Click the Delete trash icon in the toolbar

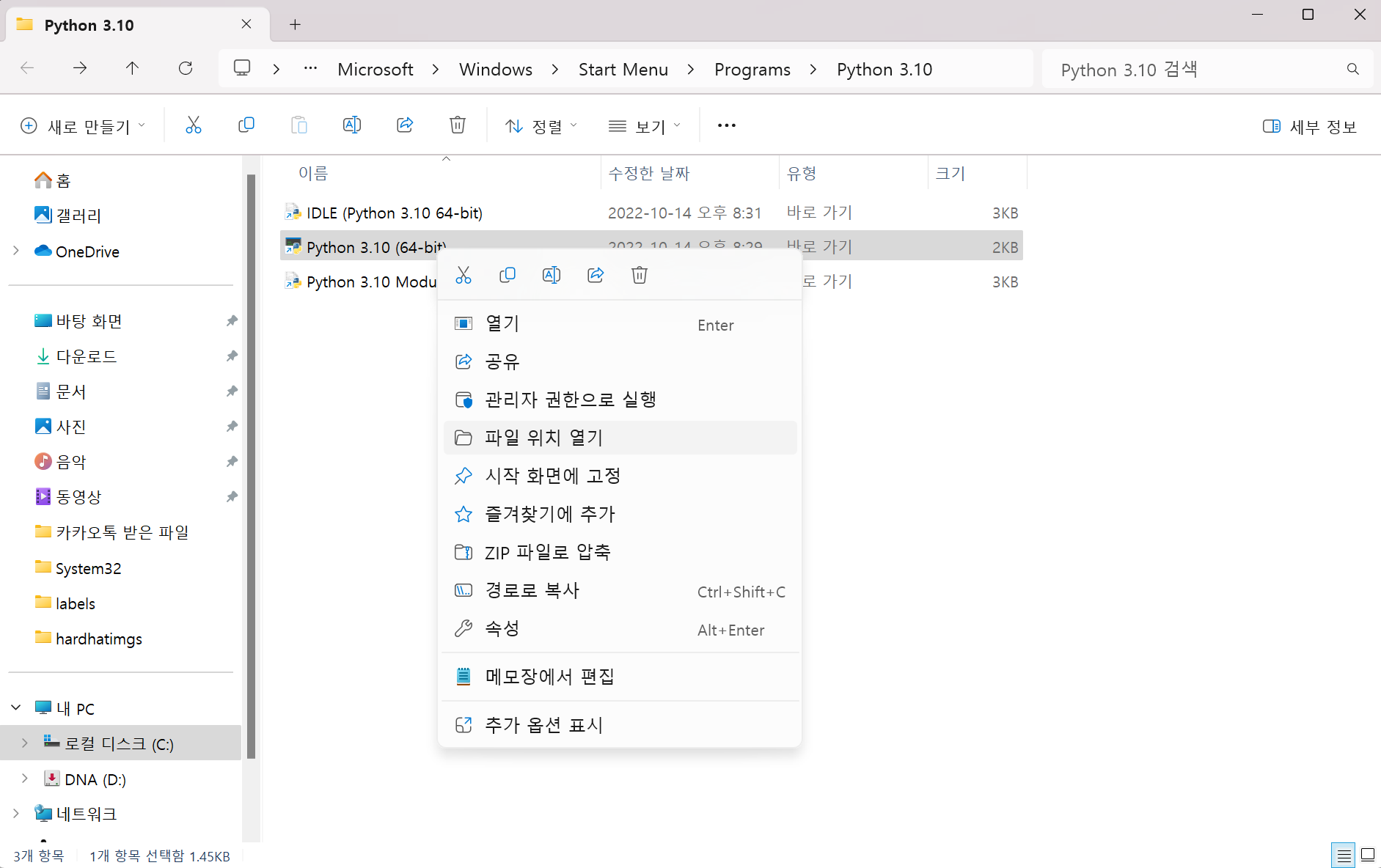458,125
